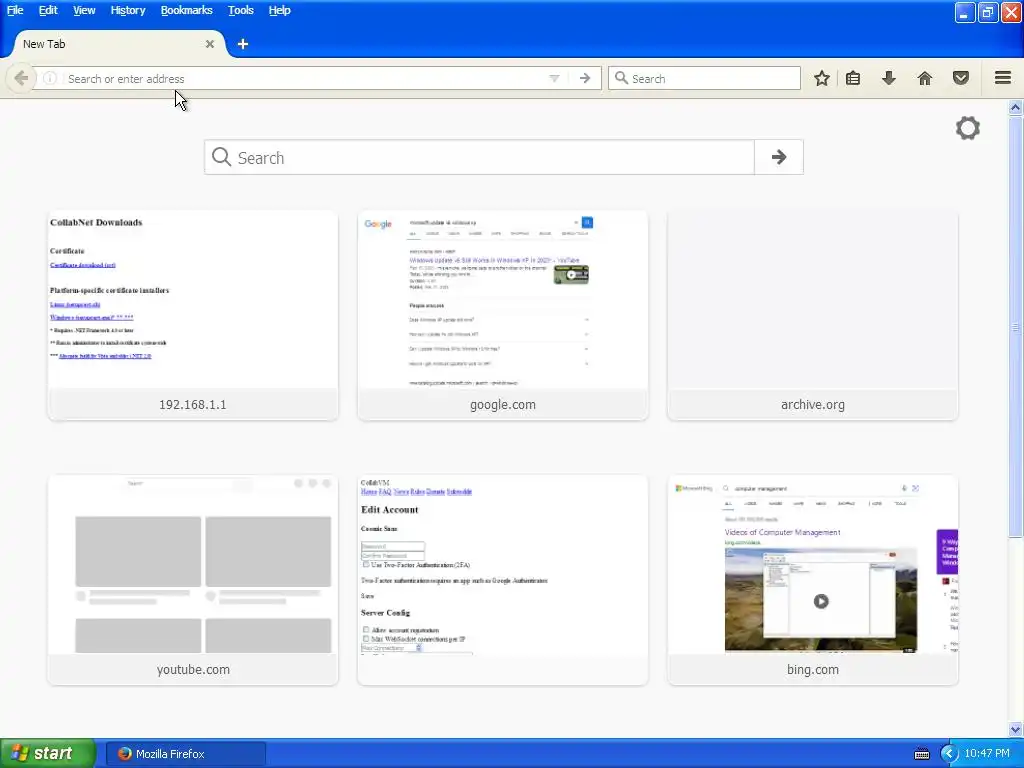The width and height of the screenshot is (1024, 768).
Task: Open the address bar history dropdown
Action: [x=554, y=78]
